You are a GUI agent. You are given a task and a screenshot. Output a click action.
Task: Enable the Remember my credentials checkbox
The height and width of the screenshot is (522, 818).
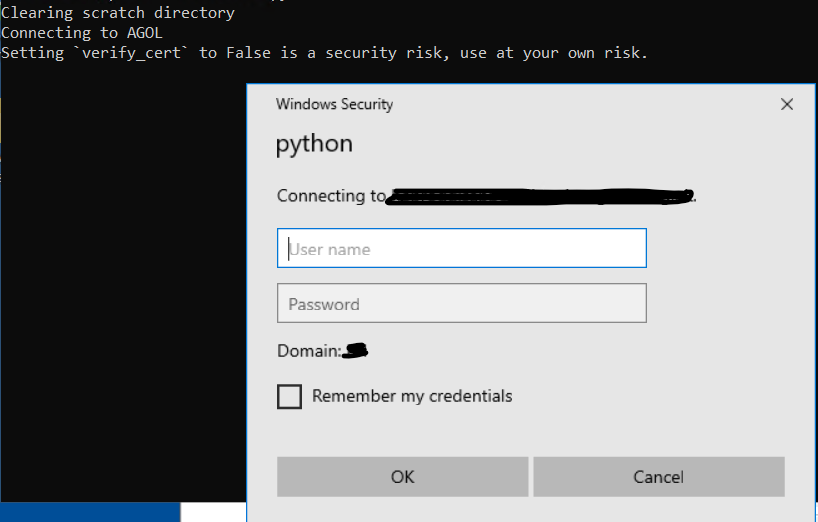tap(289, 397)
